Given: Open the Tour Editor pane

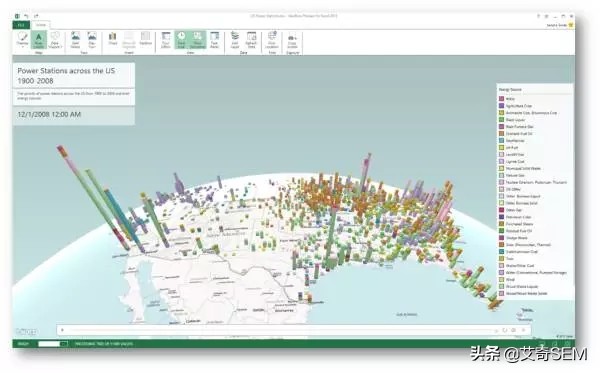Looking at the screenshot, I should click(x=166, y=40).
